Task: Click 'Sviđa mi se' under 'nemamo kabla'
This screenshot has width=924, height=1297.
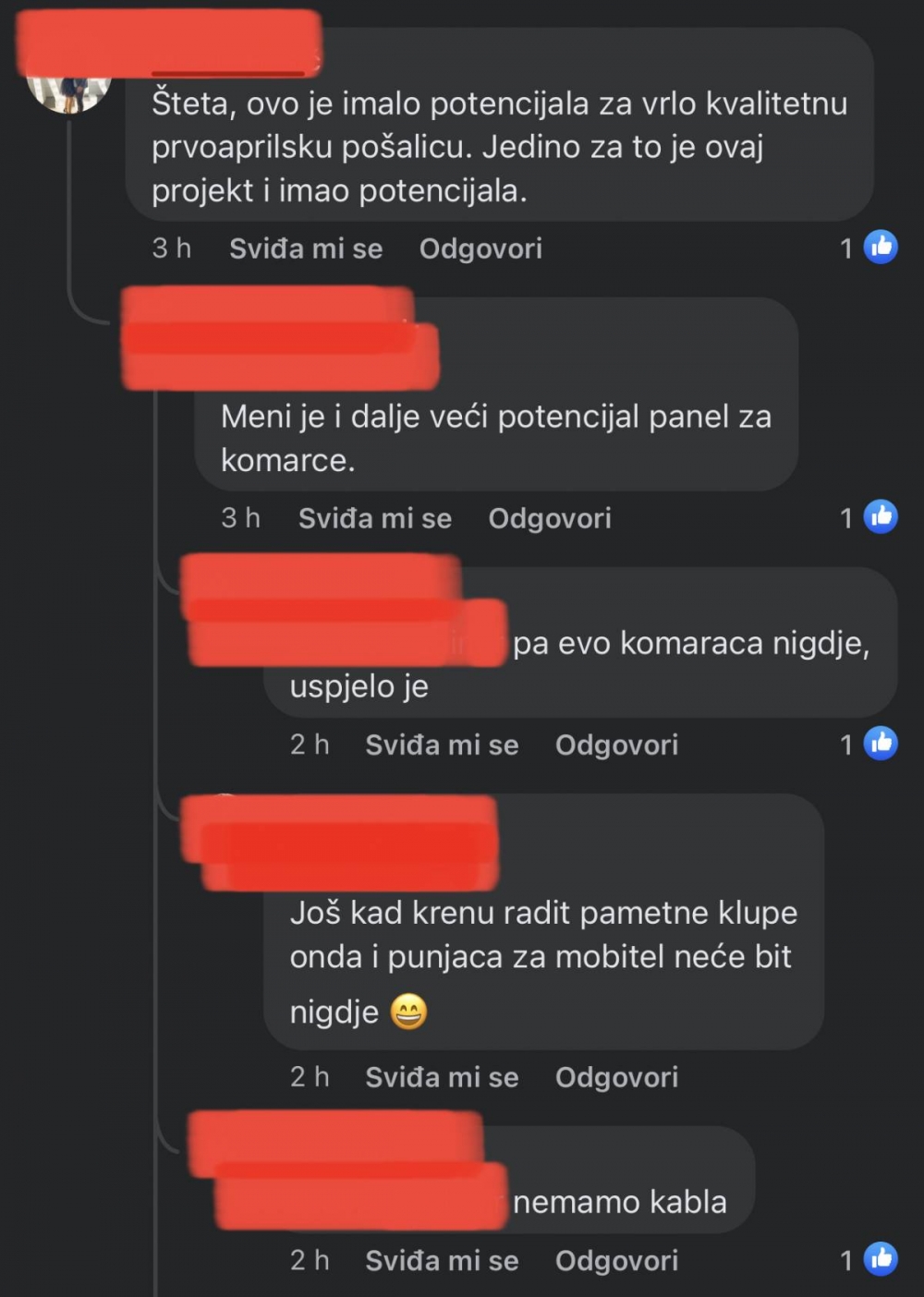Action: [442, 1261]
